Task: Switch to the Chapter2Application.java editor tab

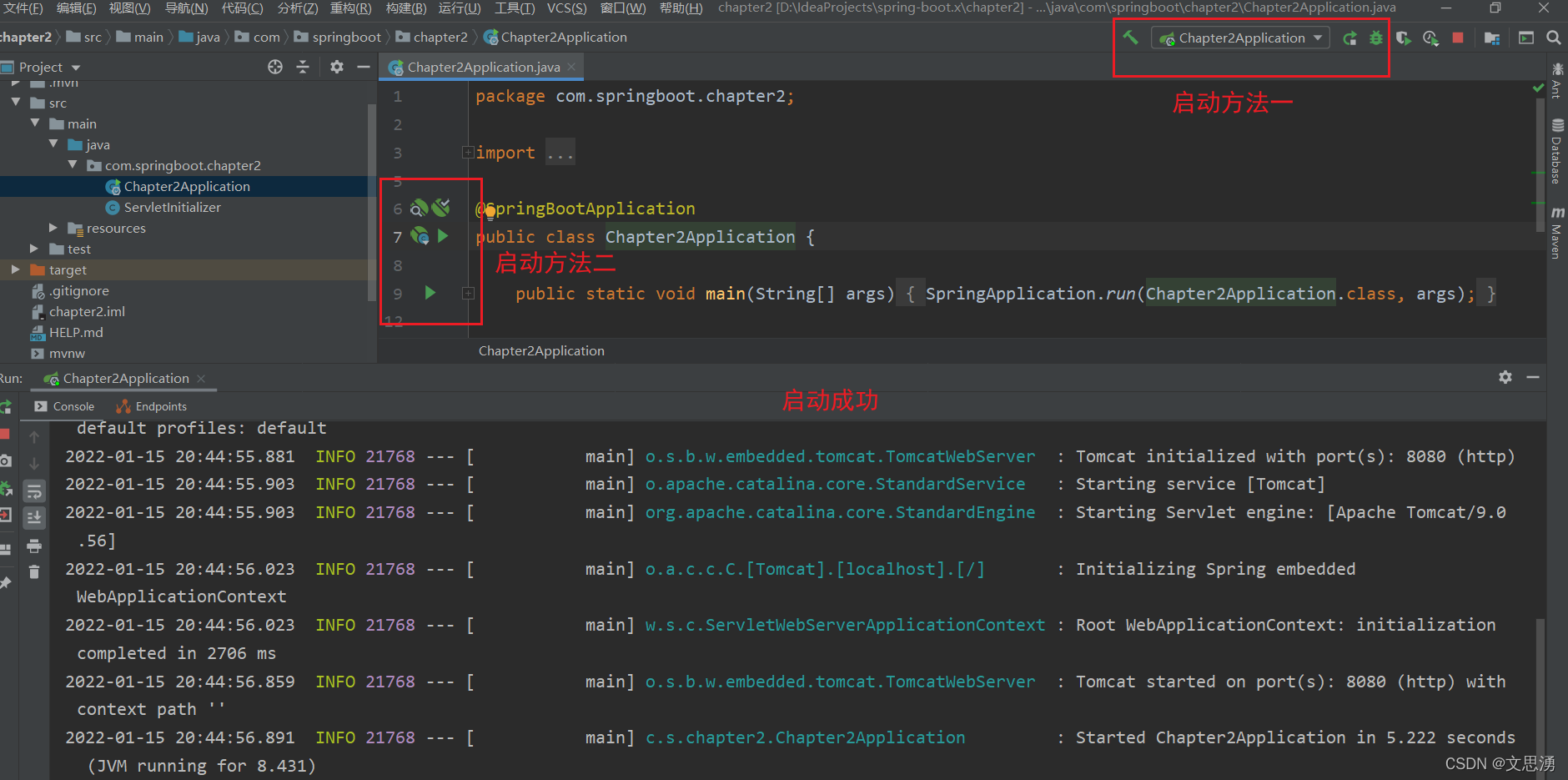Action: point(483,67)
